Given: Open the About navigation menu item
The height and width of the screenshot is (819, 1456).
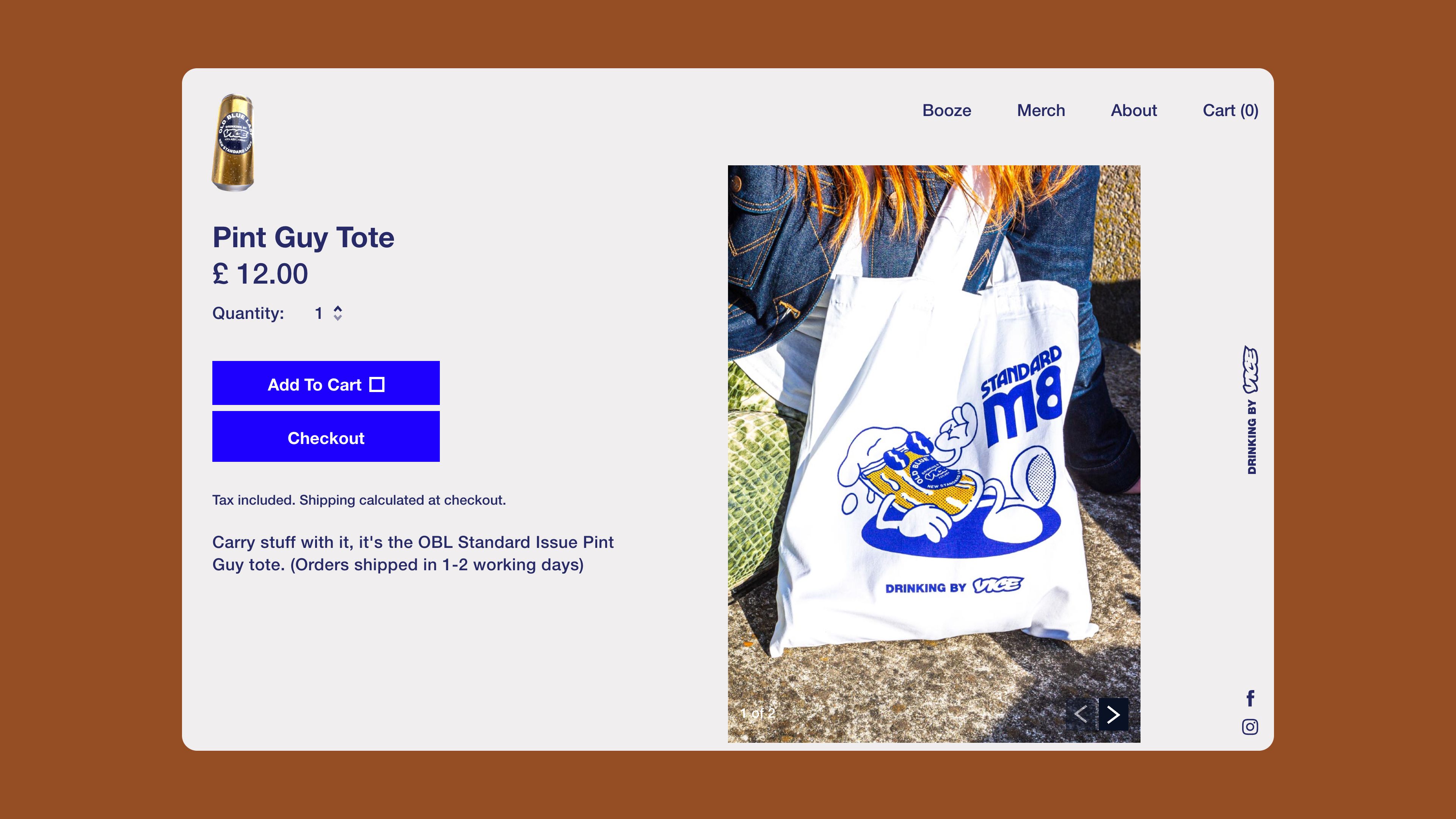Looking at the screenshot, I should coord(1133,110).
